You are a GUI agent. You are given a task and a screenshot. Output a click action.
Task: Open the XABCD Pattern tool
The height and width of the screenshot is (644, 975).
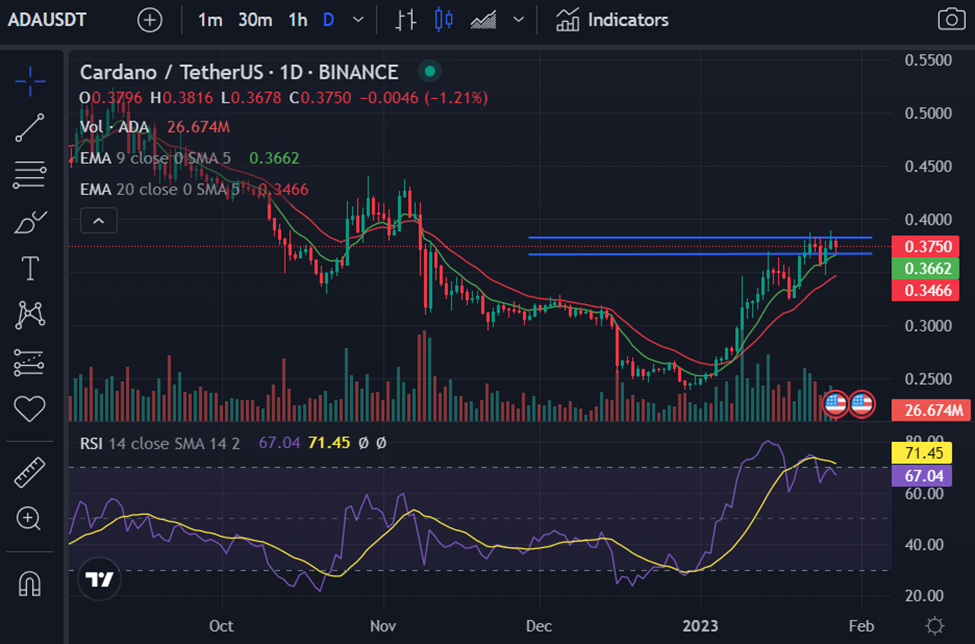29,315
